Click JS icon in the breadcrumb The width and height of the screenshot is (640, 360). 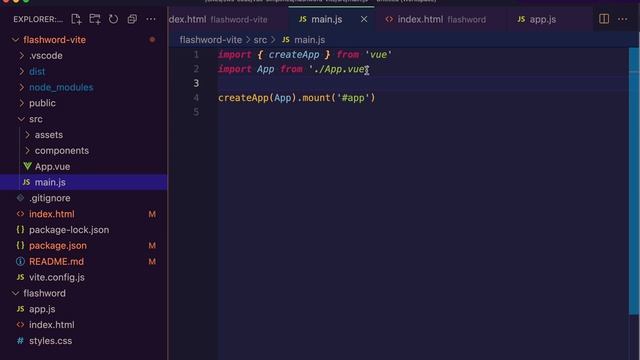coord(286,40)
